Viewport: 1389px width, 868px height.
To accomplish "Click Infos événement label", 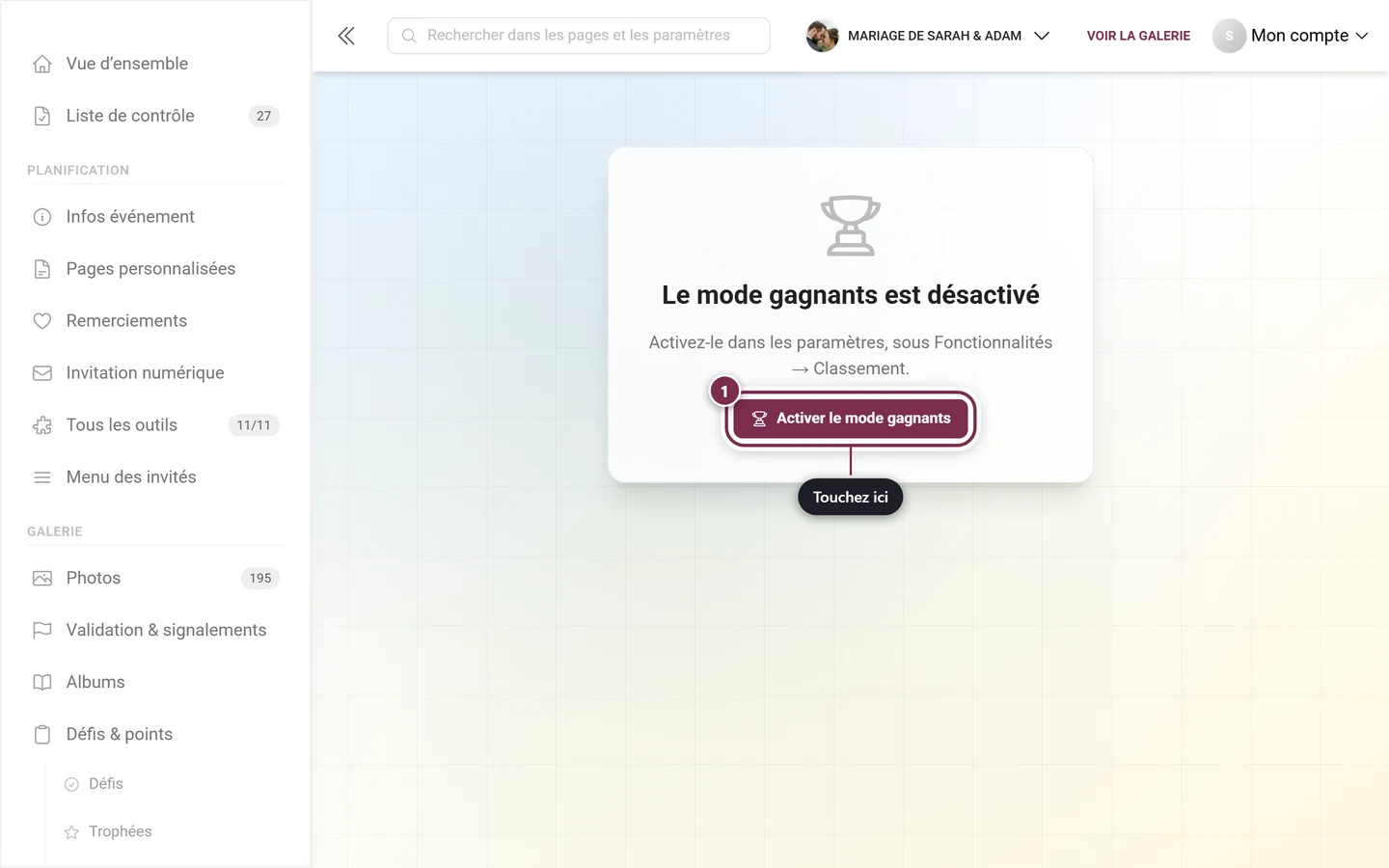I will tap(130, 217).
